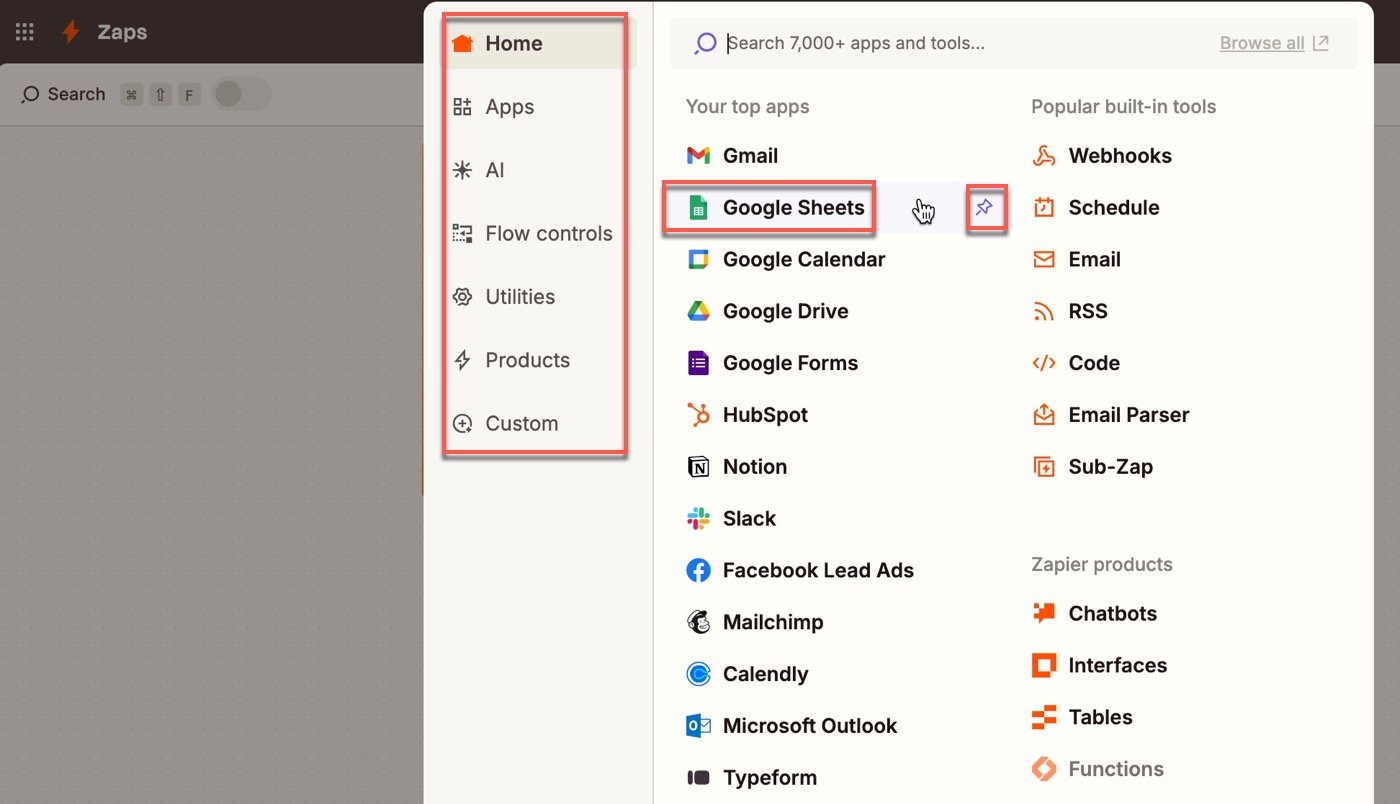Select HubSpot from top apps
The image size is (1400, 804).
[747, 415]
